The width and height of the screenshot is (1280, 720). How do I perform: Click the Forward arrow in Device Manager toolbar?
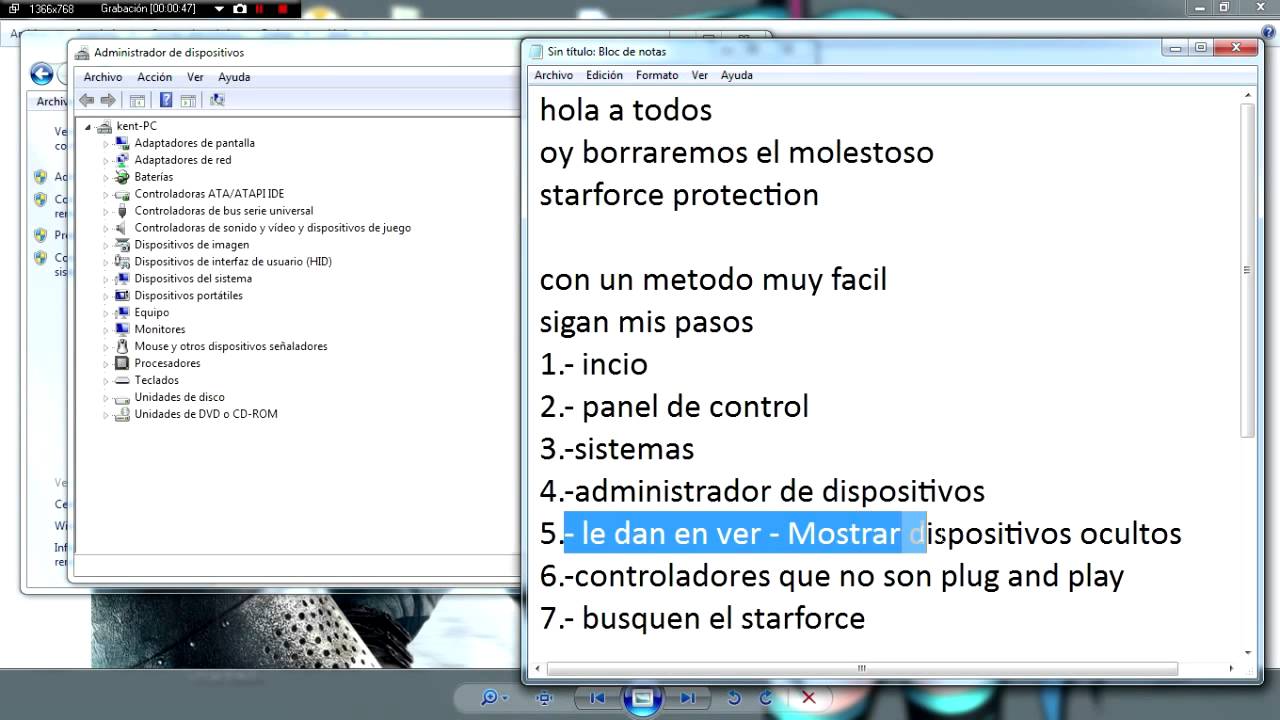108,100
